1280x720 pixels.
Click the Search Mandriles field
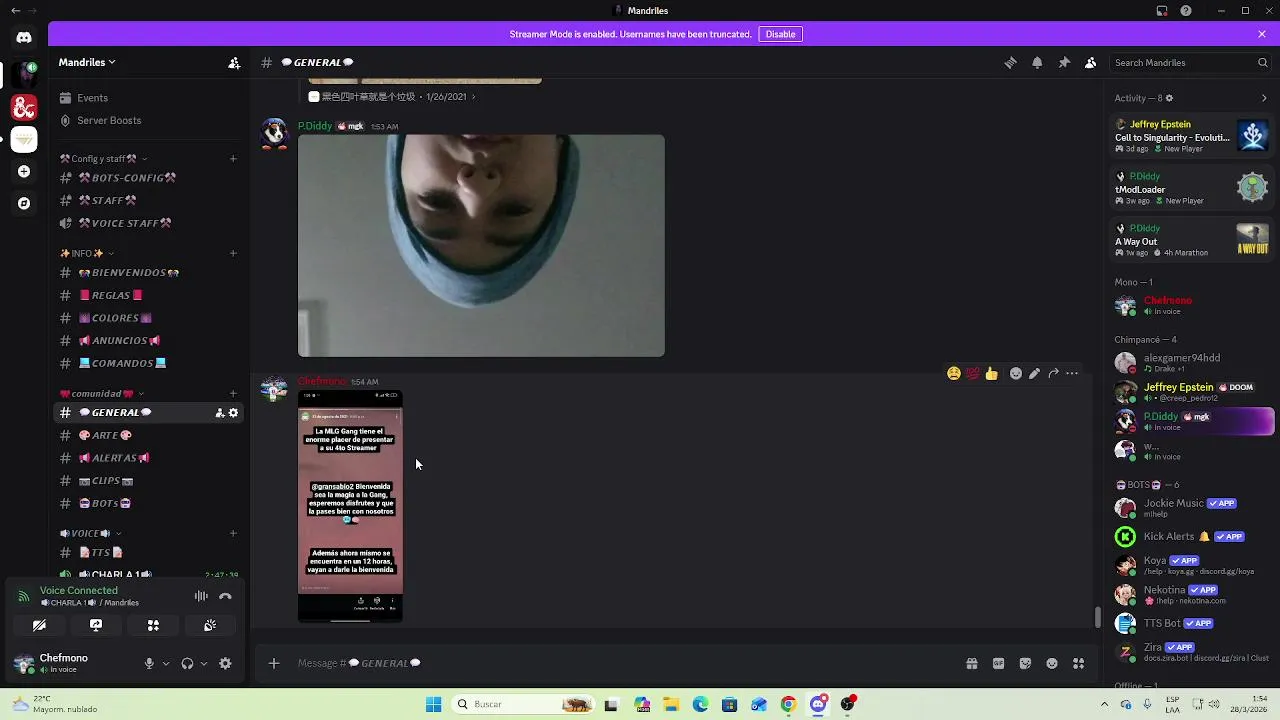coord(1190,62)
